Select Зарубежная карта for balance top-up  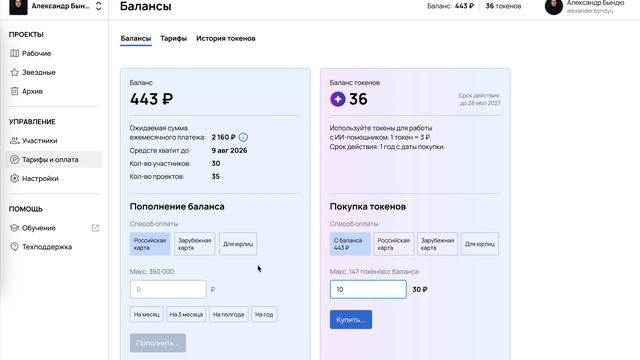(195, 244)
